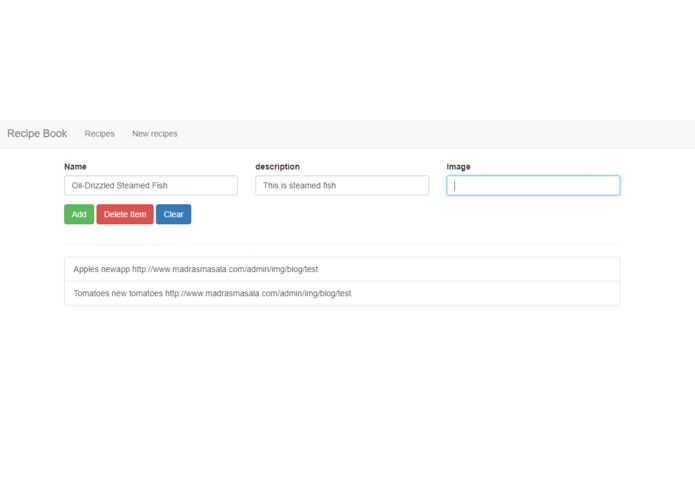Click the red Delete Item button

click(125, 214)
